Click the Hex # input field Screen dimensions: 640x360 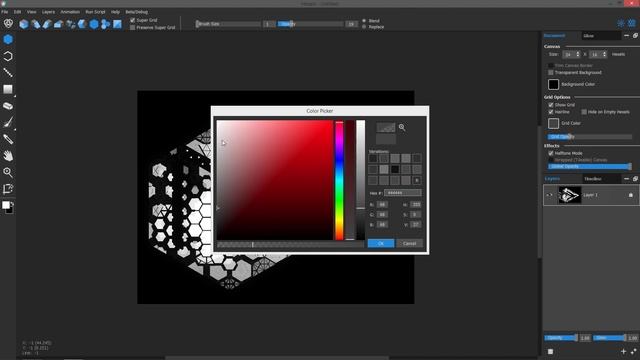[x=402, y=193]
